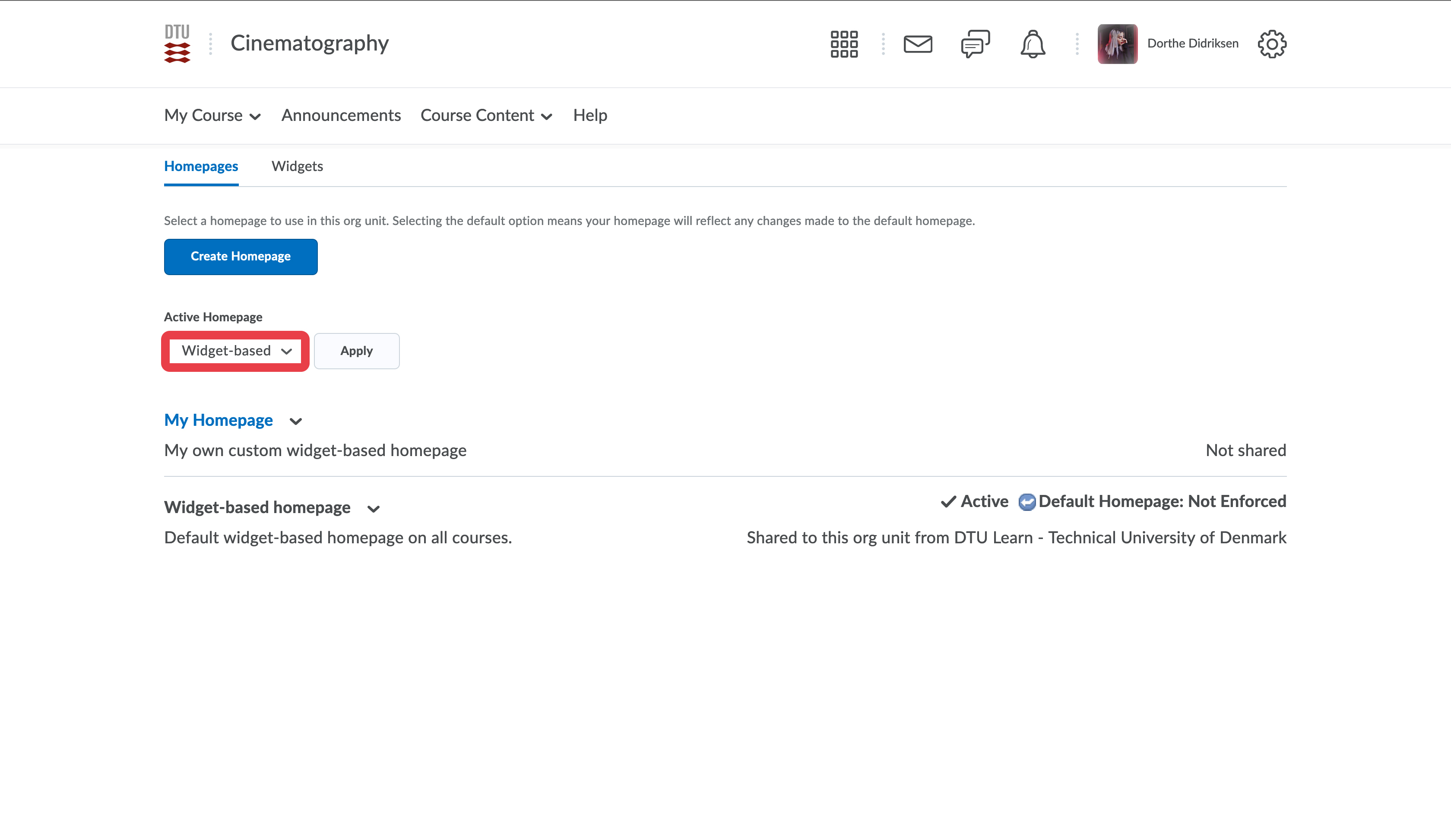This screenshot has height=840, width=1451.
Task: Open the subscription alerts chat icon
Action: coord(975,44)
